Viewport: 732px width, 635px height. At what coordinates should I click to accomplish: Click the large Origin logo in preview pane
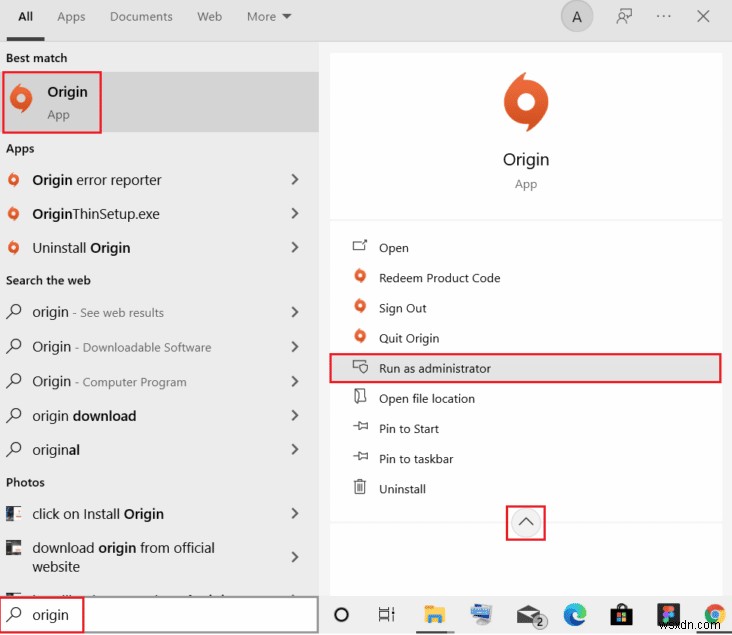tap(526, 102)
